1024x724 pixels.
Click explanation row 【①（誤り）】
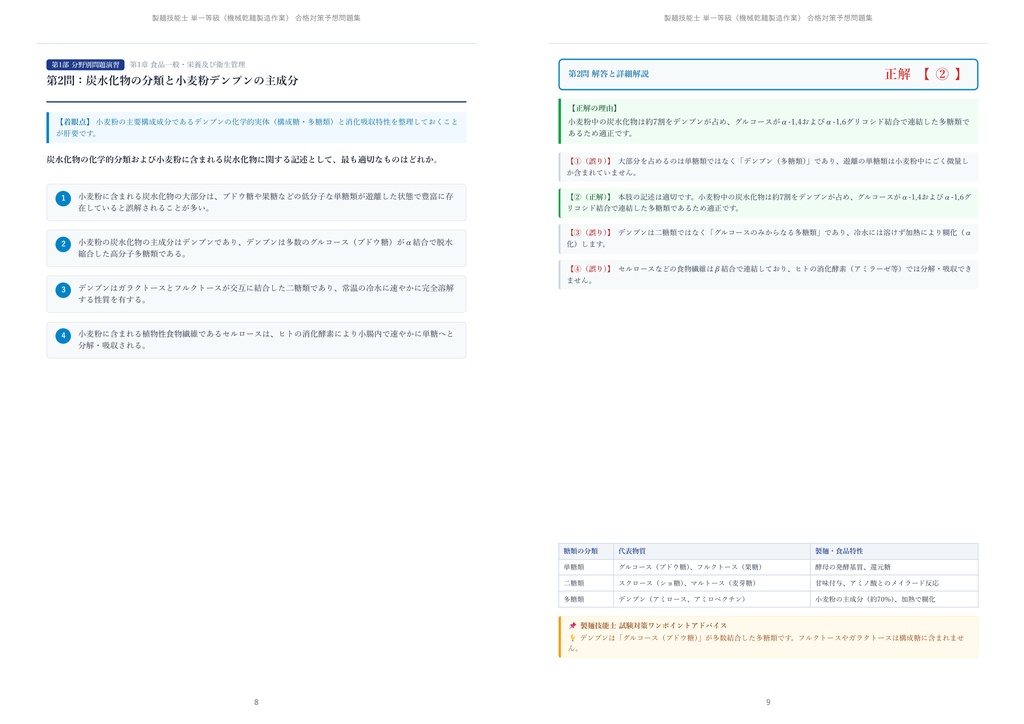pyautogui.click(x=769, y=166)
